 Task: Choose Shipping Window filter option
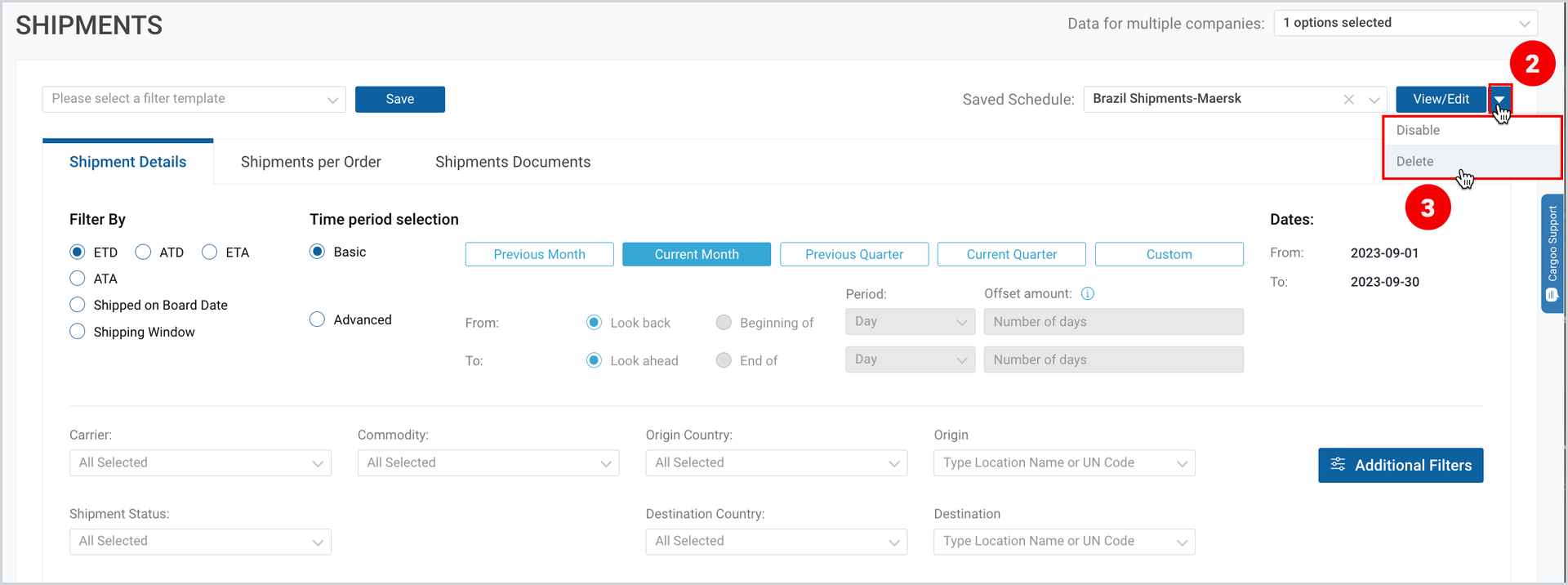[78, 331]
